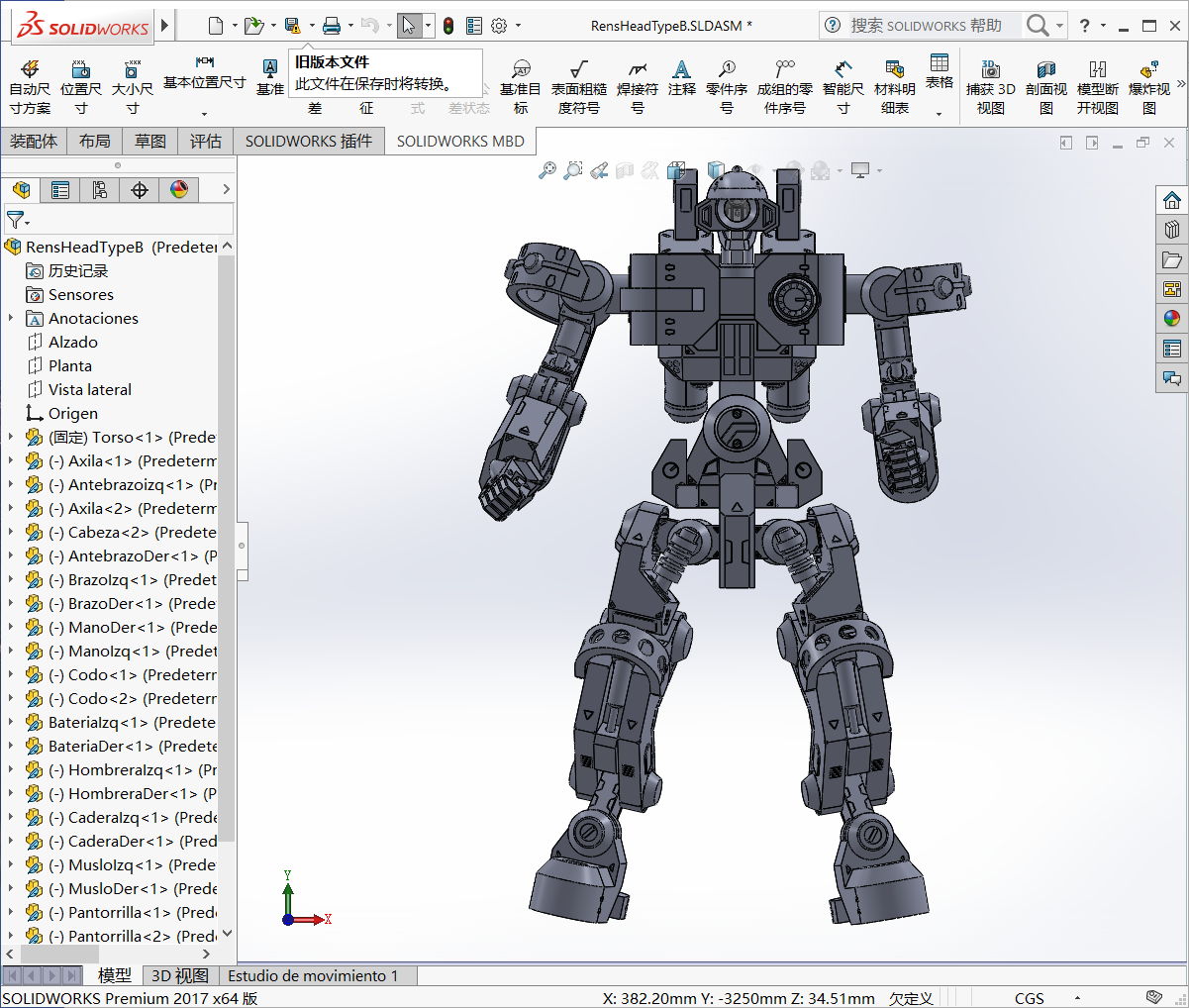The width and height of the screenshot is (1189, 1008).
Task: Click the Print icon in top toolbar
Action: pos(332,26)
